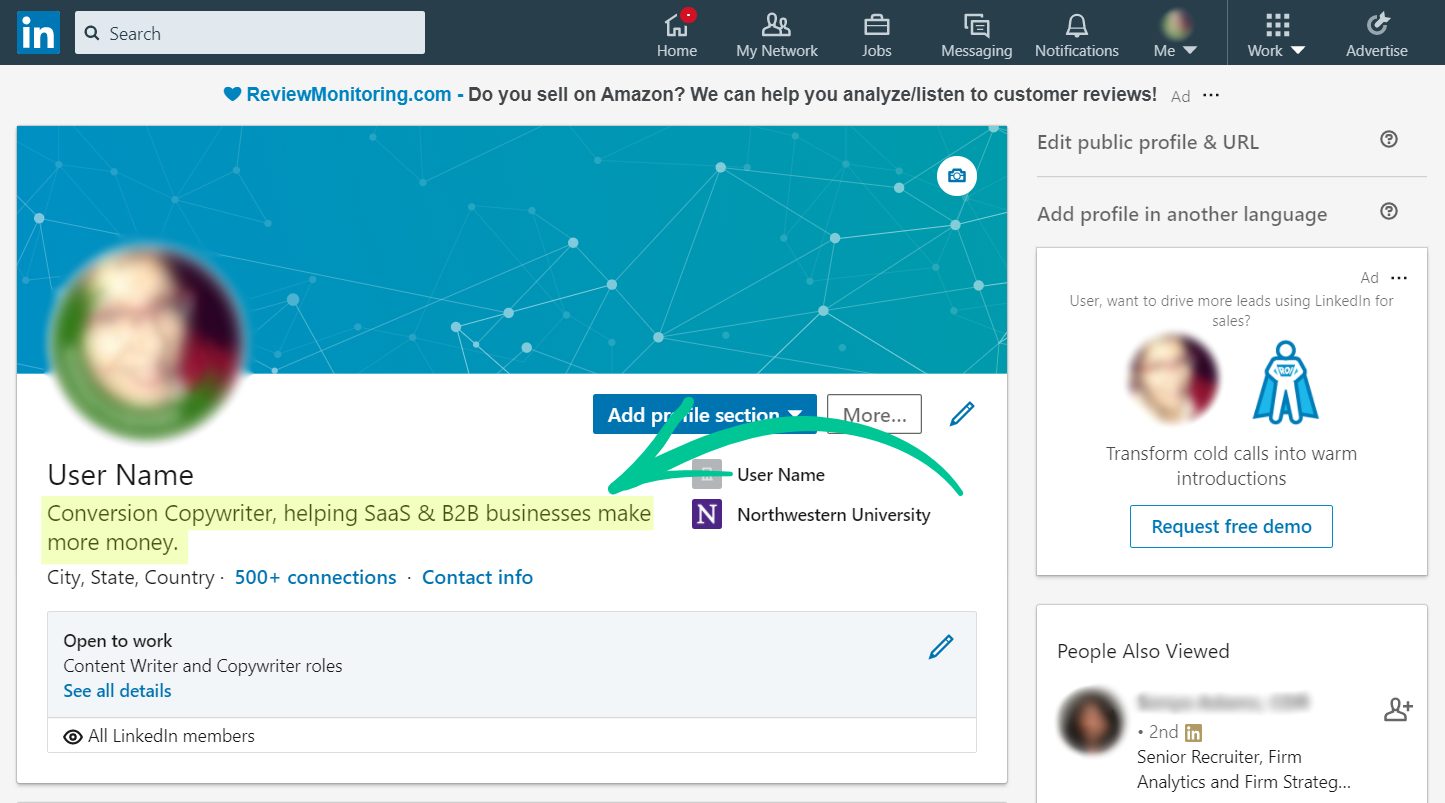Click the eye icon next to All LinkedIn members
The height and width of the screenshot is (803, 1445).
[73, 737]
